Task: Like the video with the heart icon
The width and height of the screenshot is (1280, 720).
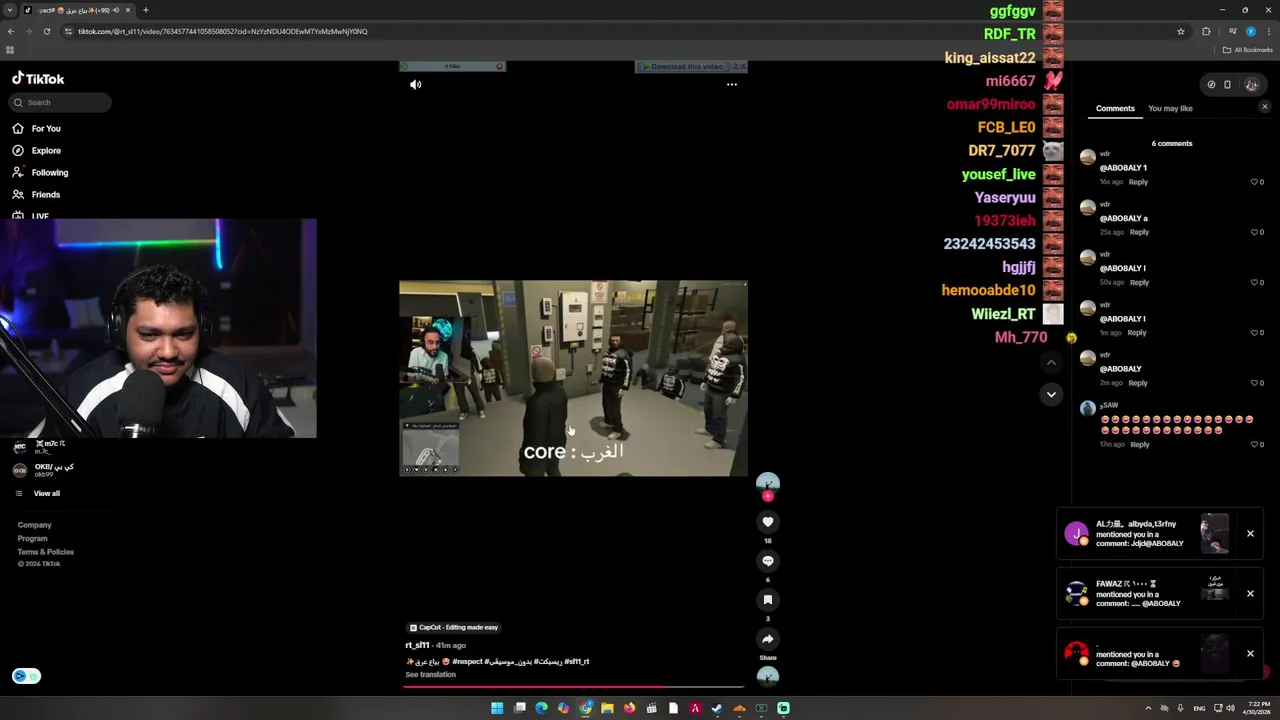Action: click(768, 522)
